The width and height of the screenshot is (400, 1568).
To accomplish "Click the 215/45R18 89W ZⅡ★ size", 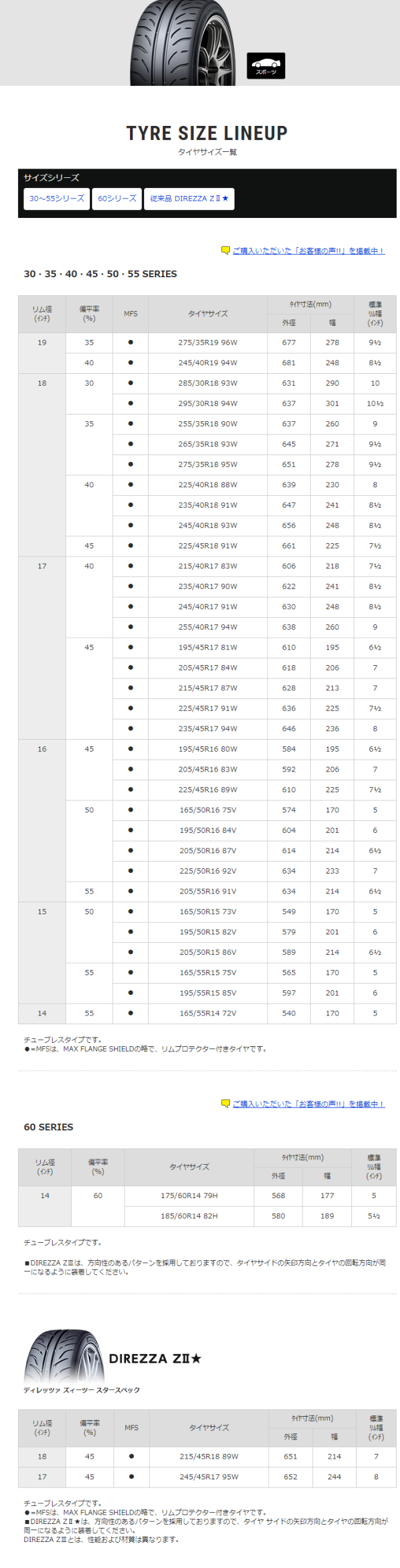I will point(209,1457).
